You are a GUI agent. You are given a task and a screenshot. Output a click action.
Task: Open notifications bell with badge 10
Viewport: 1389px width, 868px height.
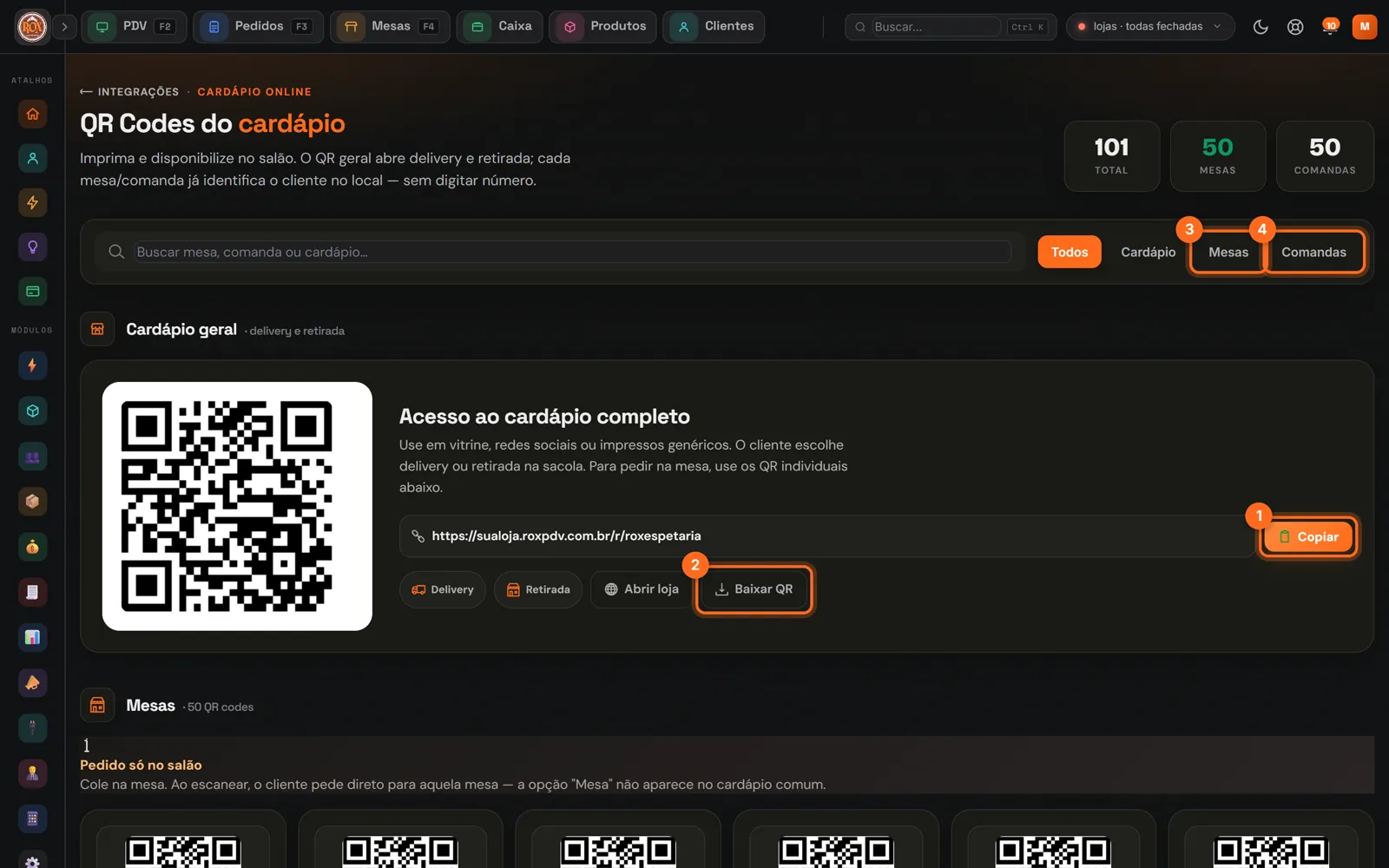tap(1330, 27)
